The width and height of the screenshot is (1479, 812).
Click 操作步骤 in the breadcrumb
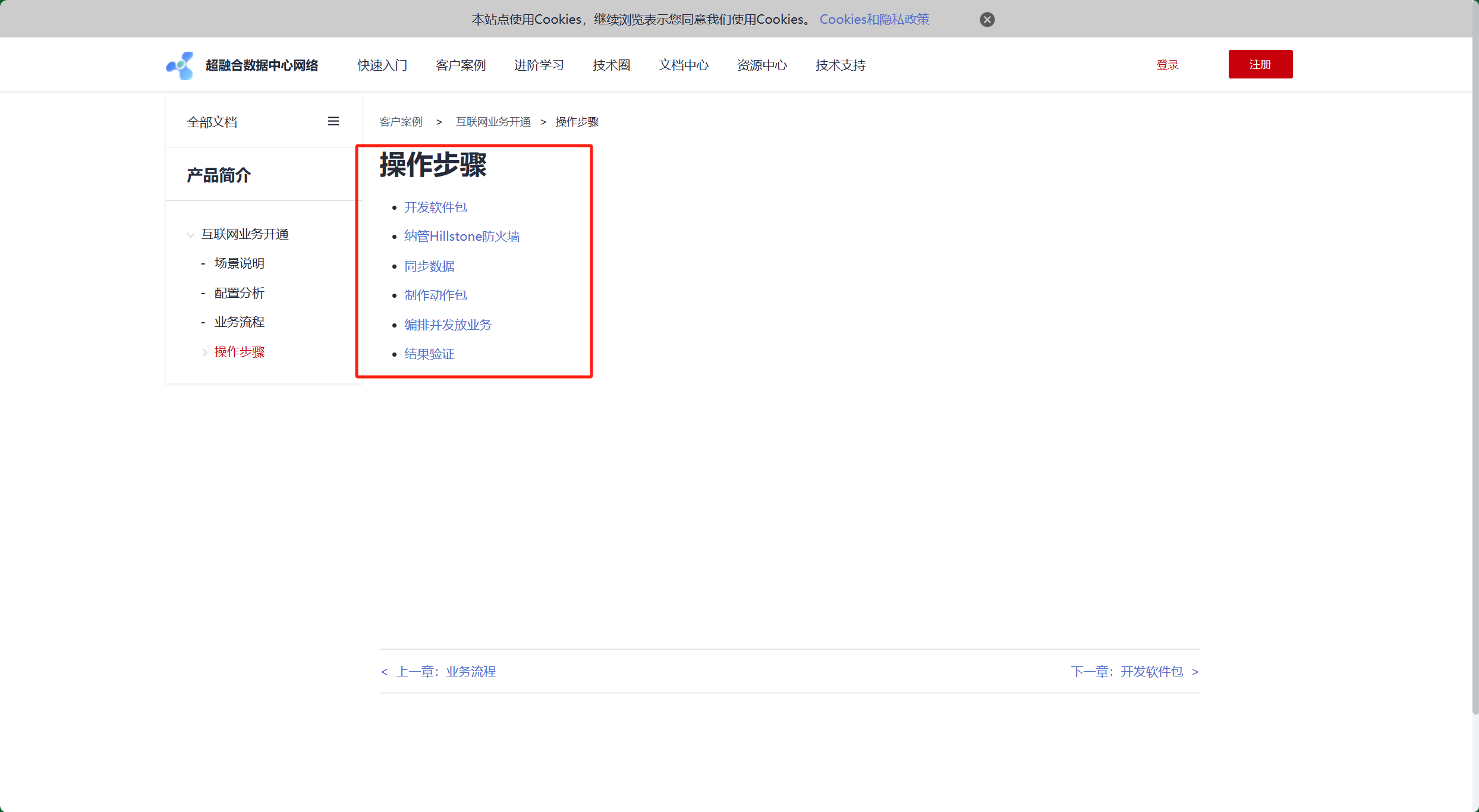point(577,122)
